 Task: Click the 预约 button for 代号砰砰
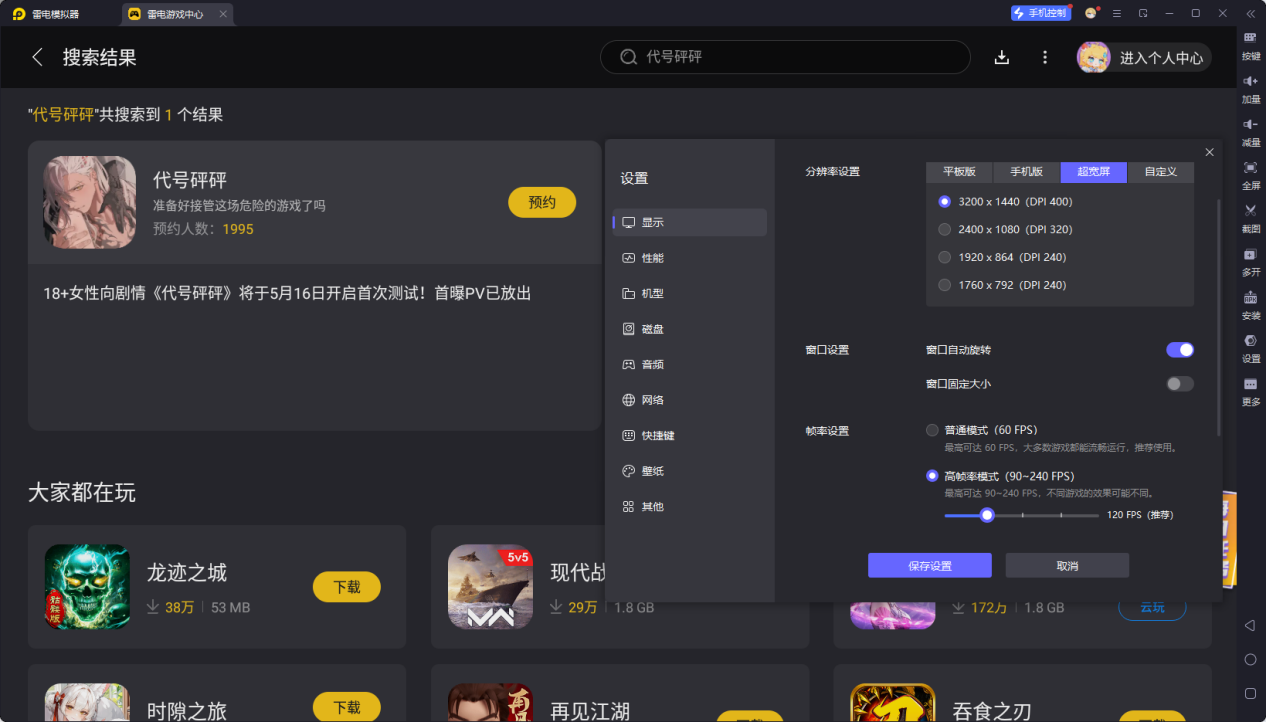coord(542,202)
